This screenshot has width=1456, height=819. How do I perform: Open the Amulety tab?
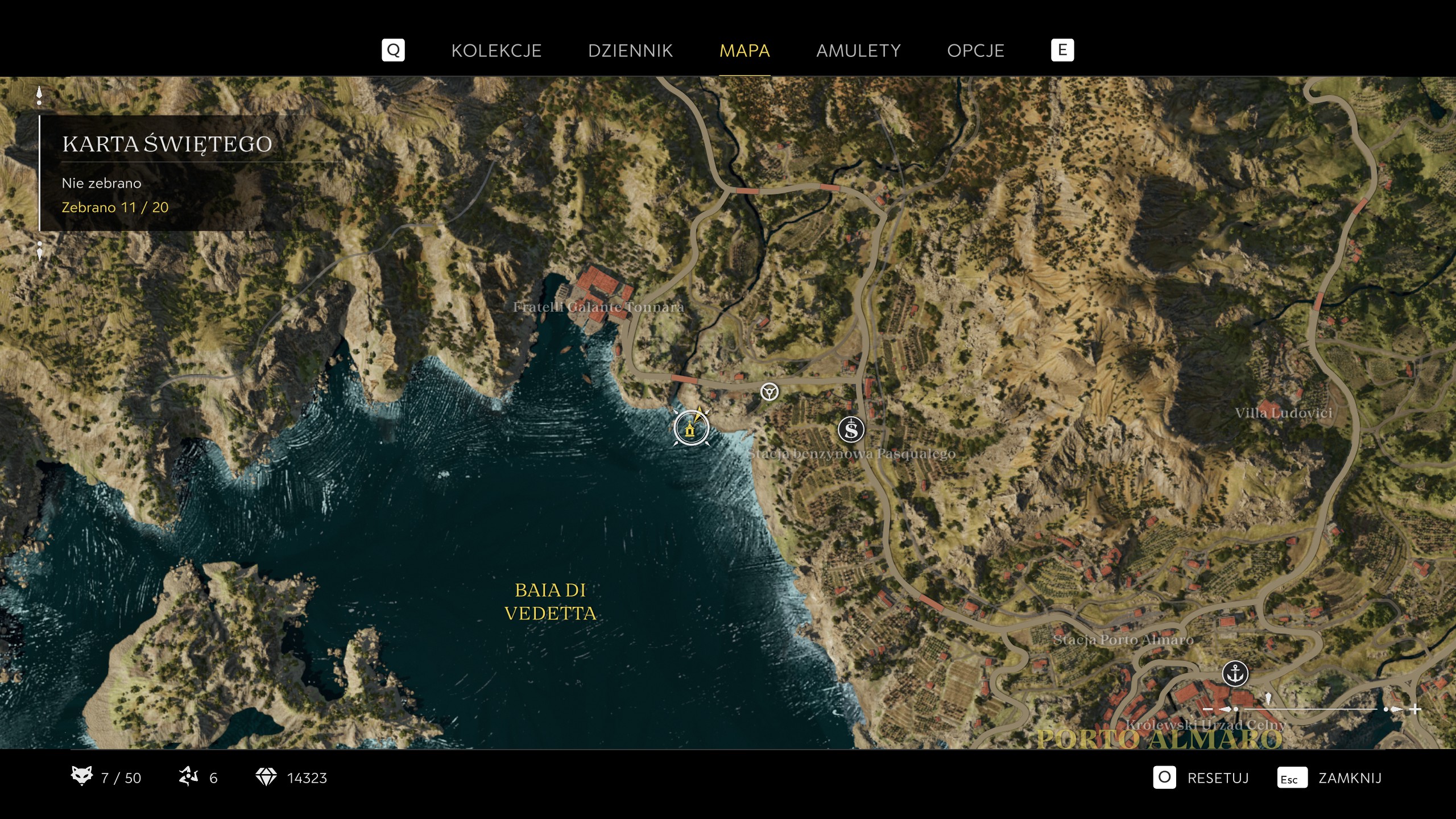point(858,51)
